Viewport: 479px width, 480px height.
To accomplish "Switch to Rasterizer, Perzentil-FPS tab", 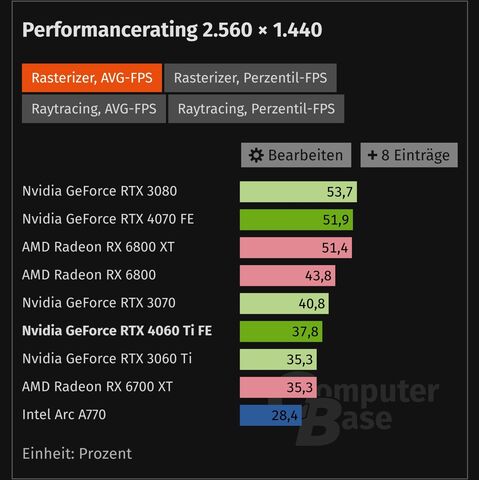I will pos(250,78).
